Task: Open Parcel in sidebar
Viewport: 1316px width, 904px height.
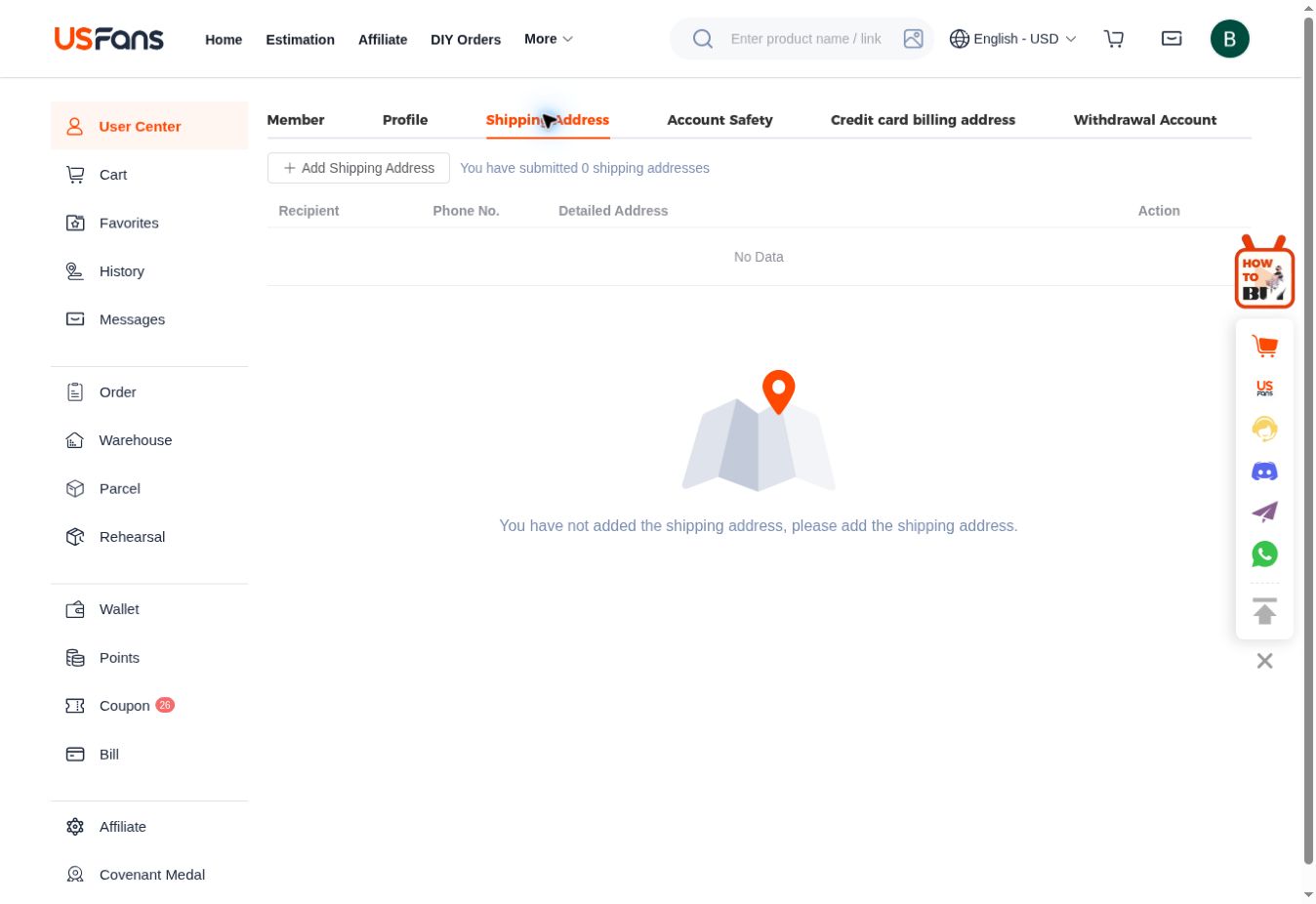Action: 149,488
